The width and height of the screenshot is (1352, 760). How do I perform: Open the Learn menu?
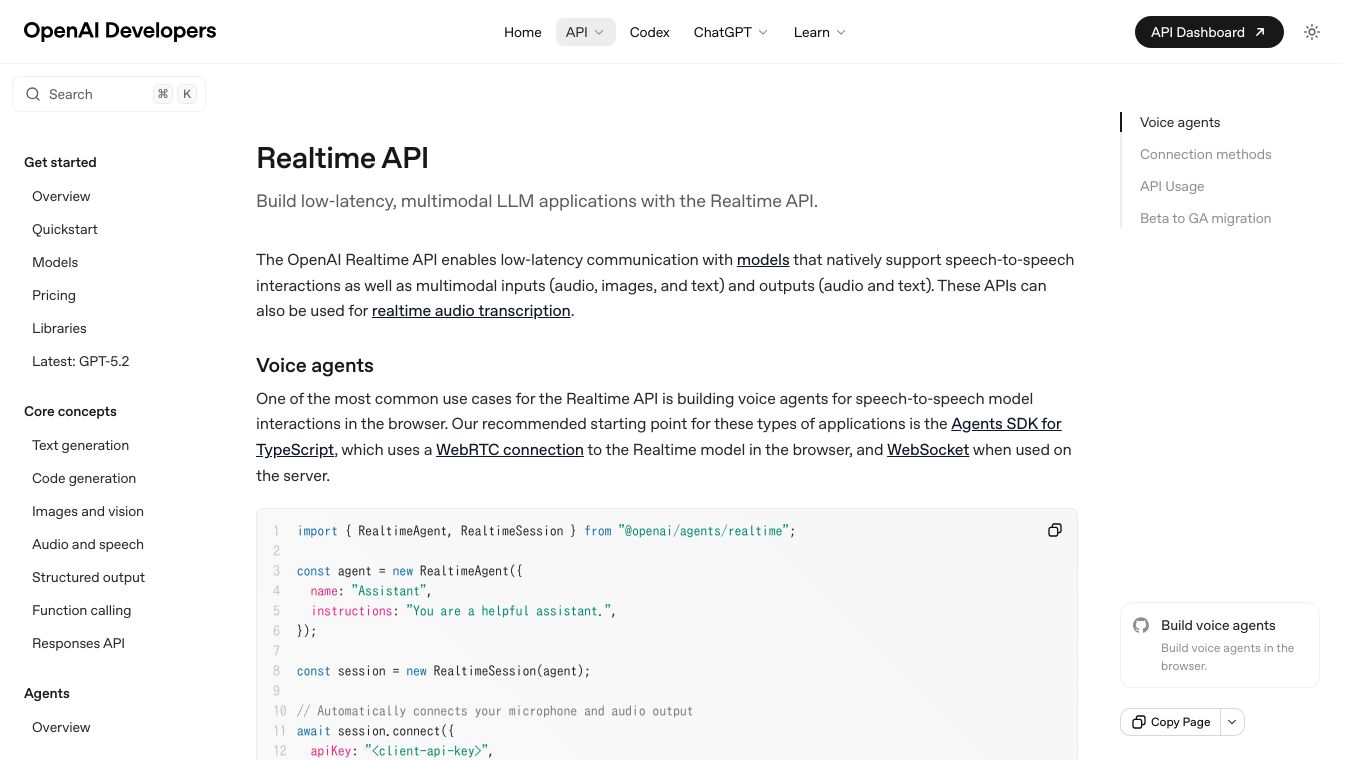click(818, 32)
